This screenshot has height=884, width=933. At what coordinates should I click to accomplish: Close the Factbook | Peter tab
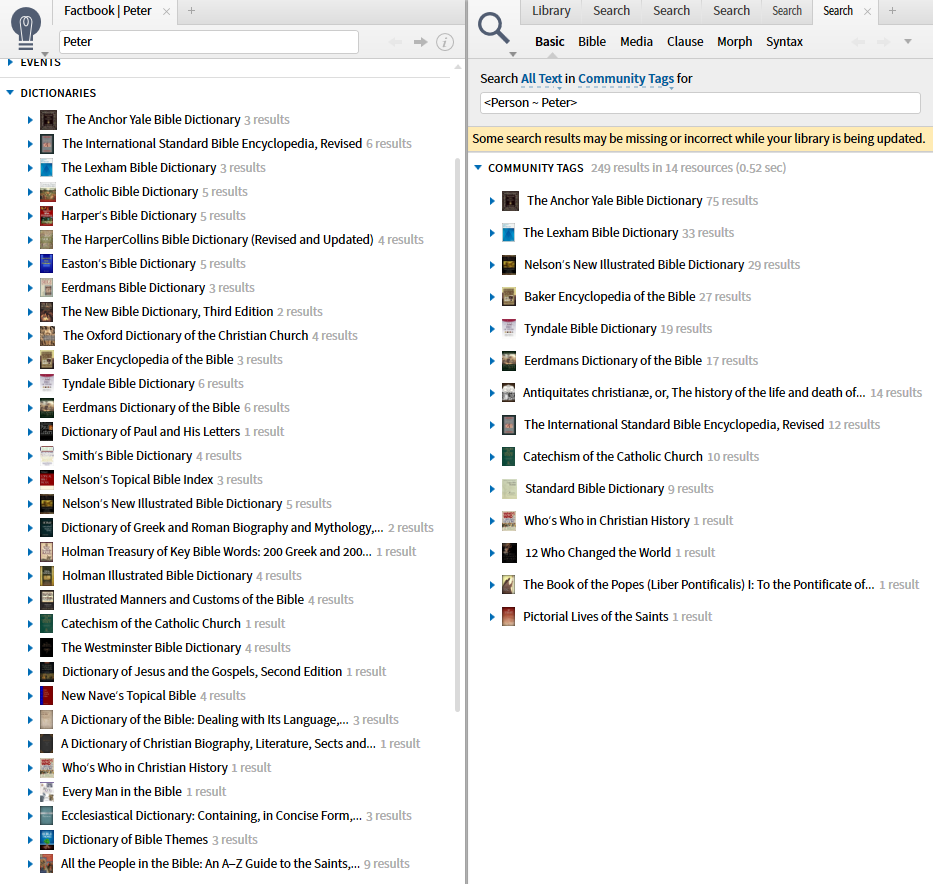pyautogui.click(x=167, y=11)
